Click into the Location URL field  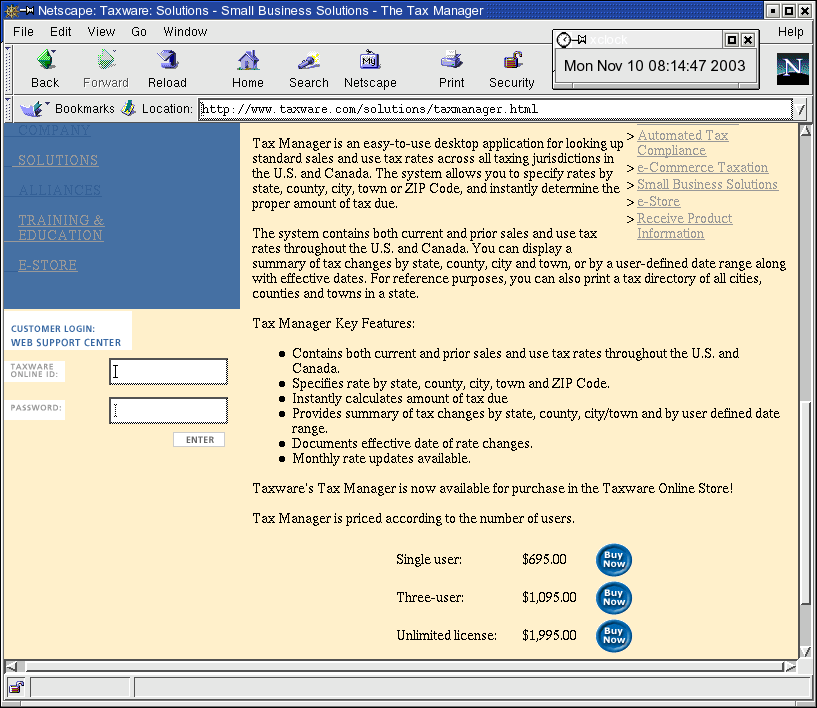(x=495, y=109)
